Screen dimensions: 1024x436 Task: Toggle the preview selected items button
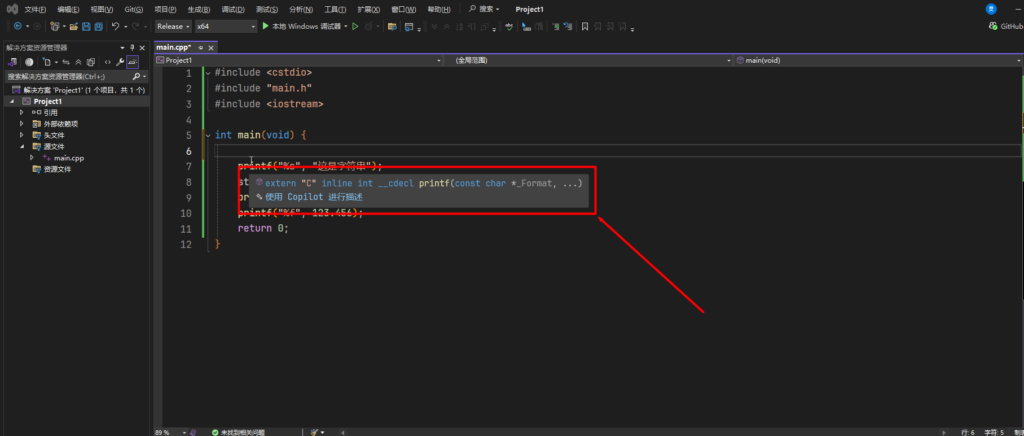click(x=132, y=61)
